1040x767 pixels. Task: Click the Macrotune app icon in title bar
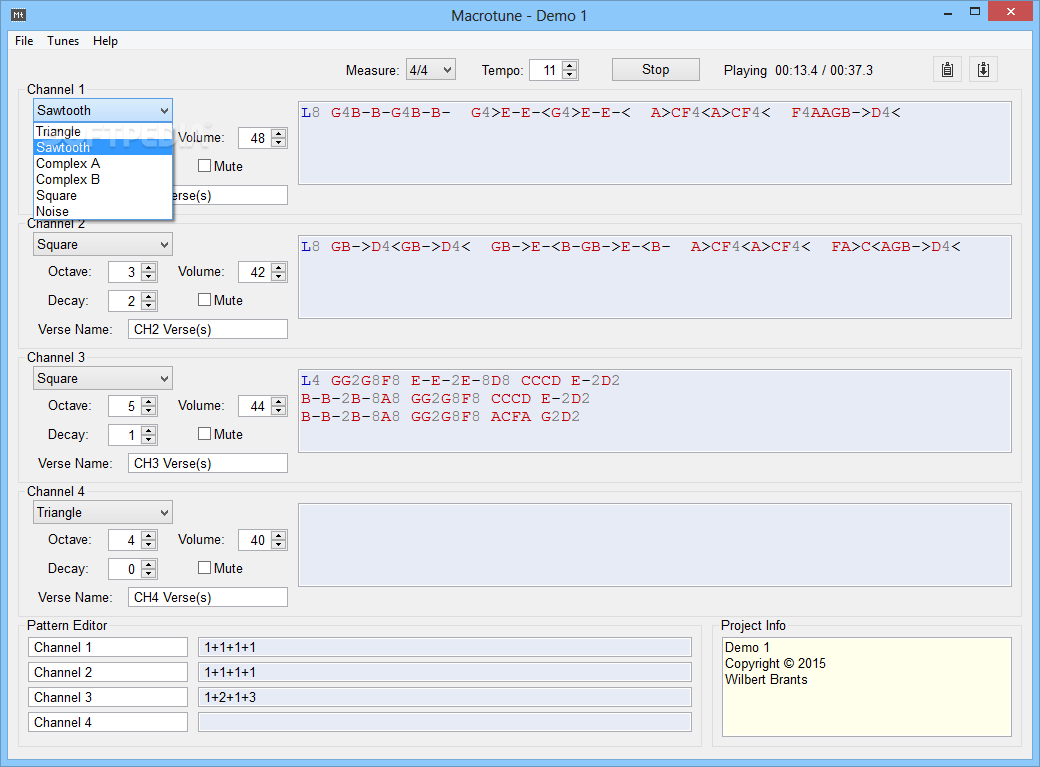[17, 15]
